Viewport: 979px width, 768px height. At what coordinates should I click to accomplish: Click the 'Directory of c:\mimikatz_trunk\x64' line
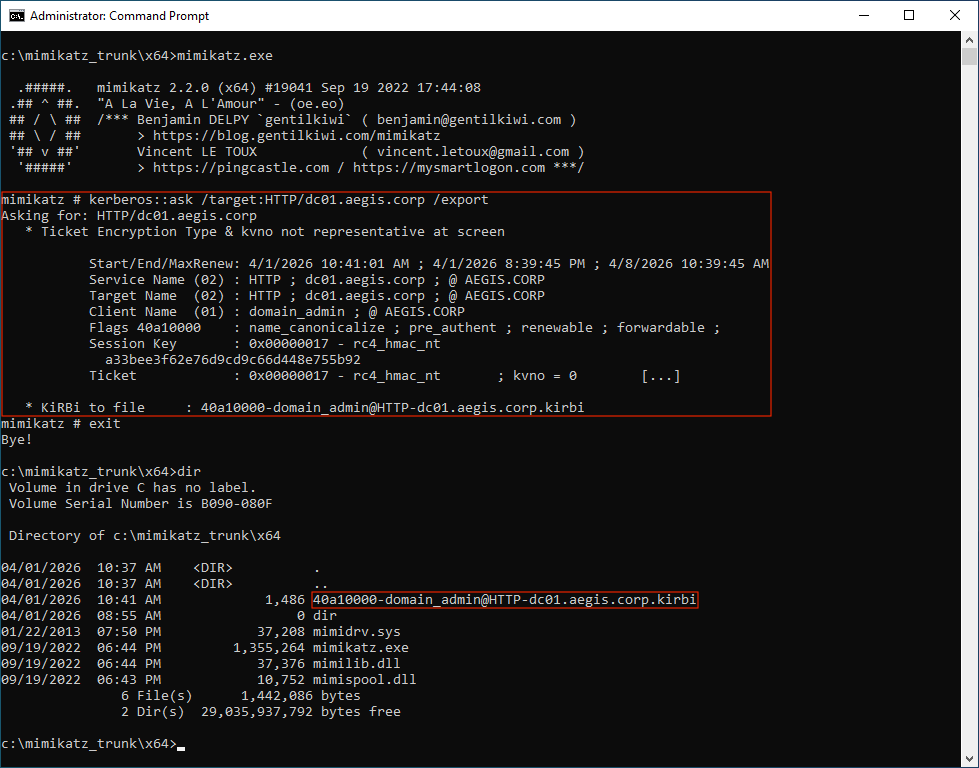click(x=145, y=536)
